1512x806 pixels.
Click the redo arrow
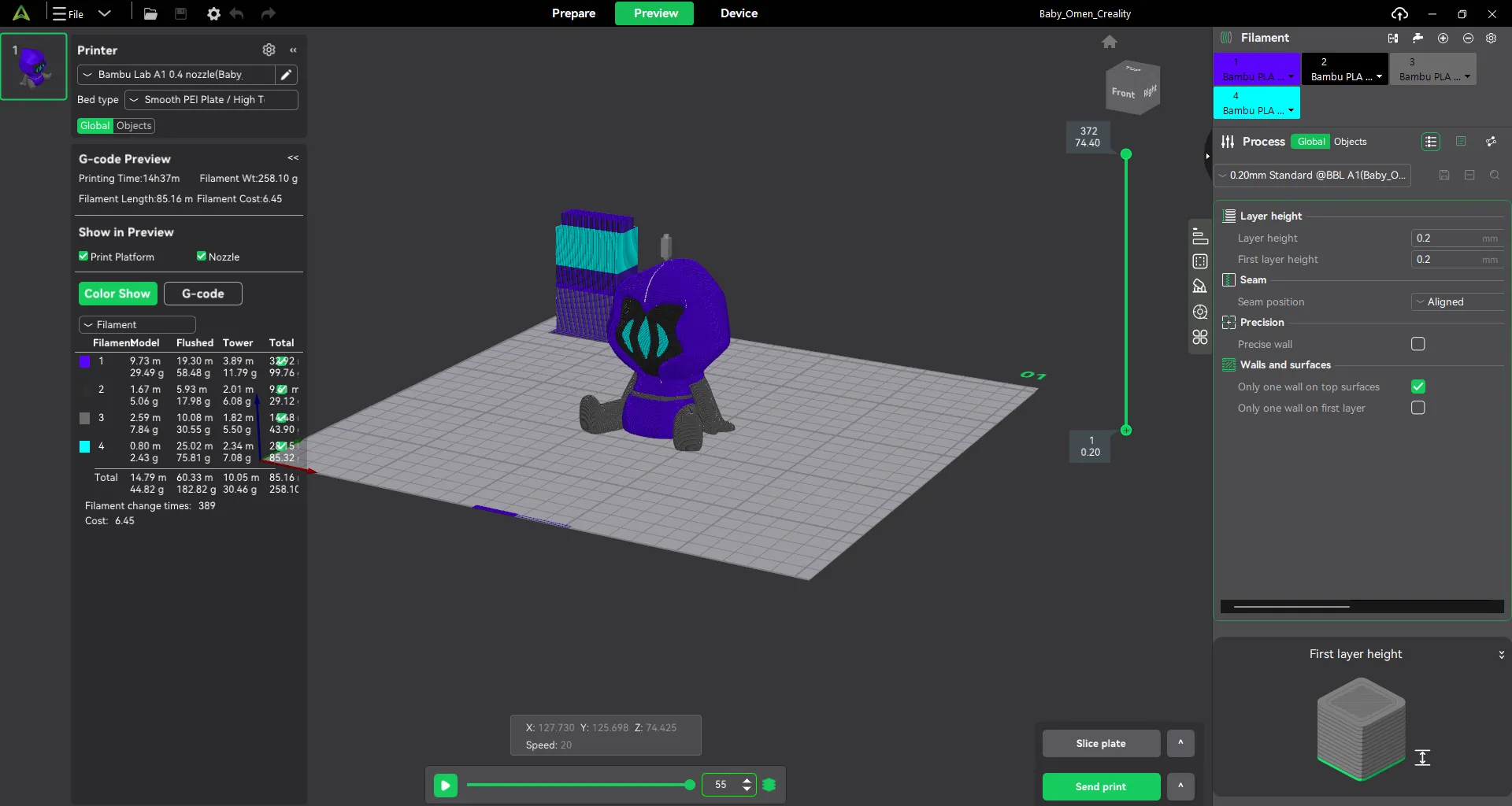(x=268, y=13)
